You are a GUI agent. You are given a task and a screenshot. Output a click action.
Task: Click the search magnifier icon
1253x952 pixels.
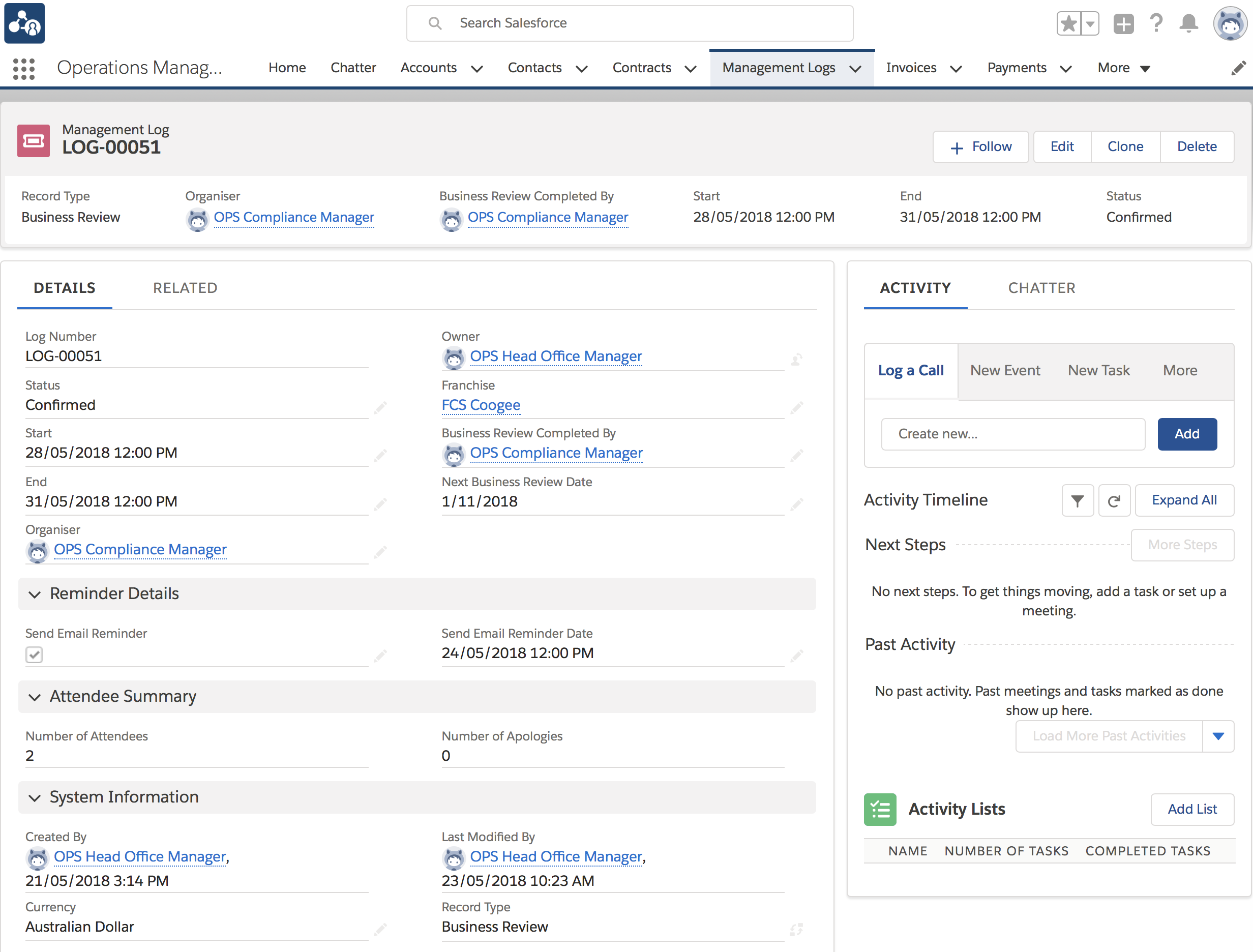tap(435, 23)
